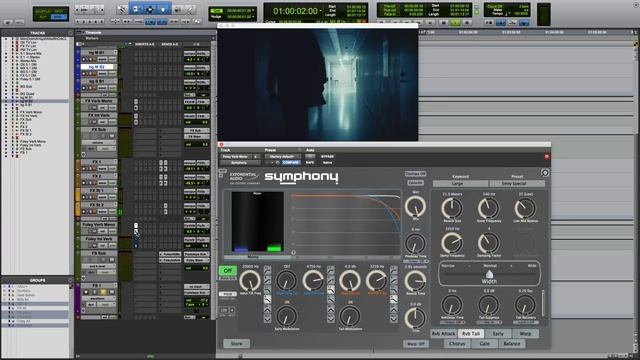This screenshot has height=360, width=640.
Task: Toggle the COMPARE button in plugin header
Action: pos(290,162)
